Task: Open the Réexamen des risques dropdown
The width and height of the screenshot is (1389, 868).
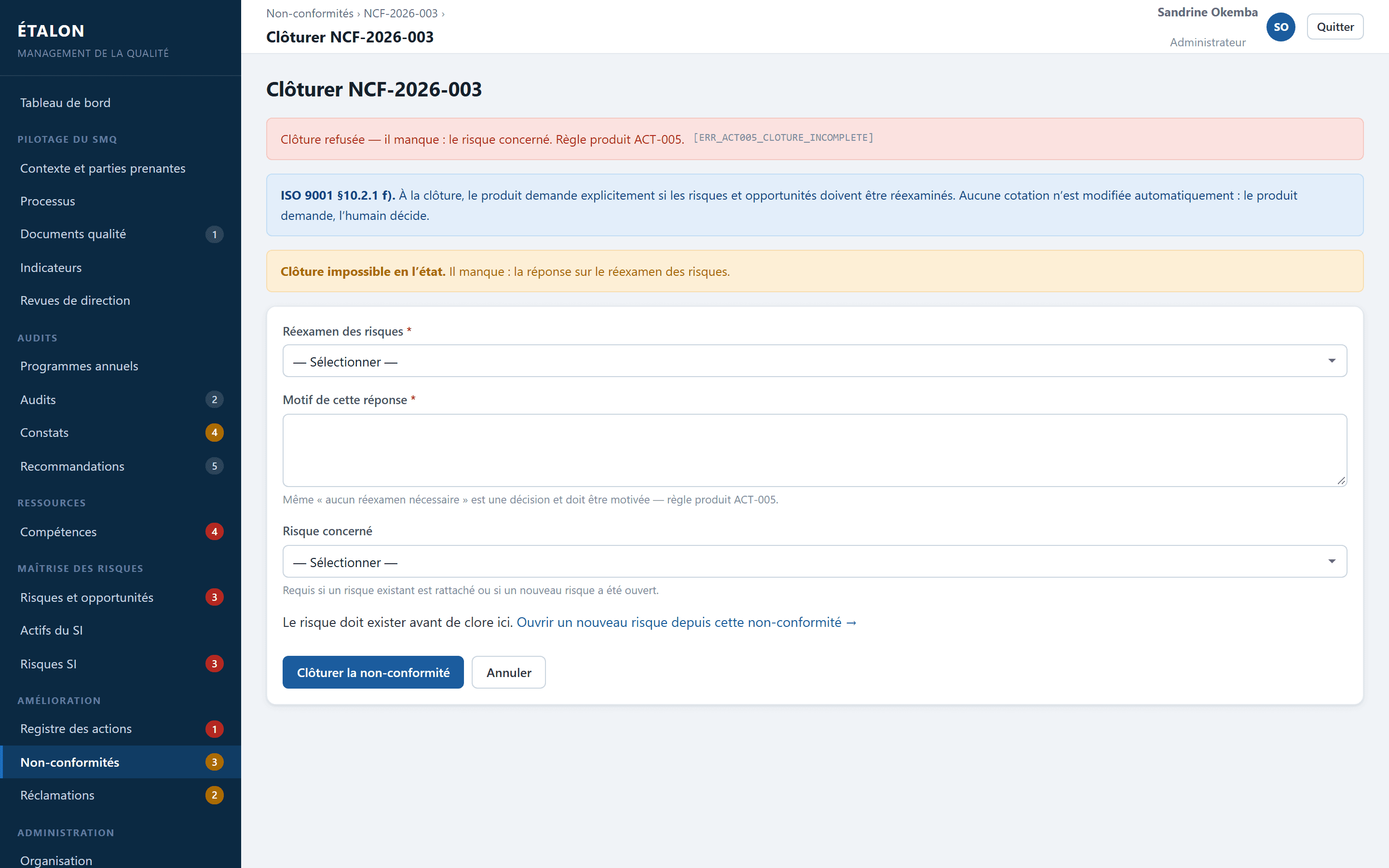Action: tap(815, 361)
